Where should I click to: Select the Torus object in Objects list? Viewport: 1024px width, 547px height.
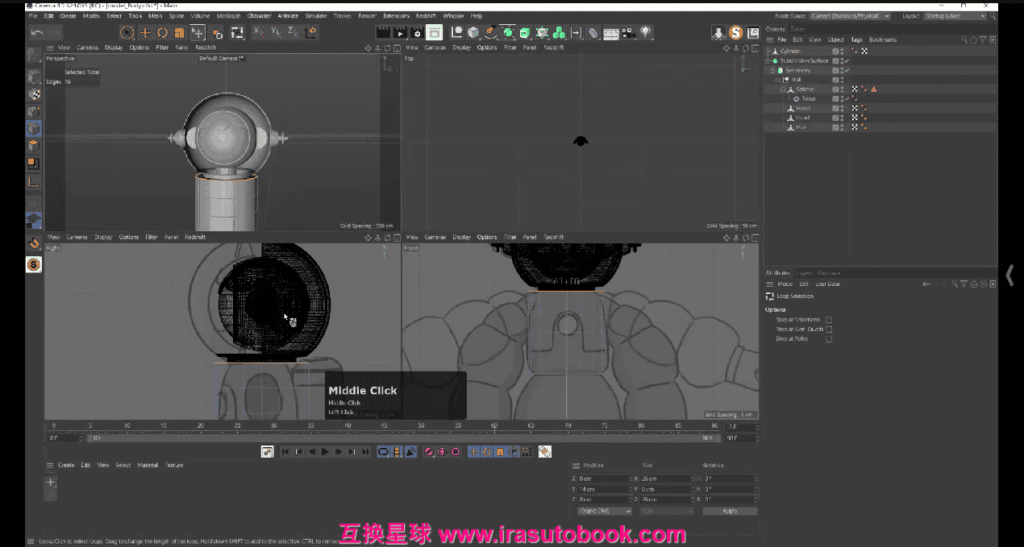click(808, 99)
